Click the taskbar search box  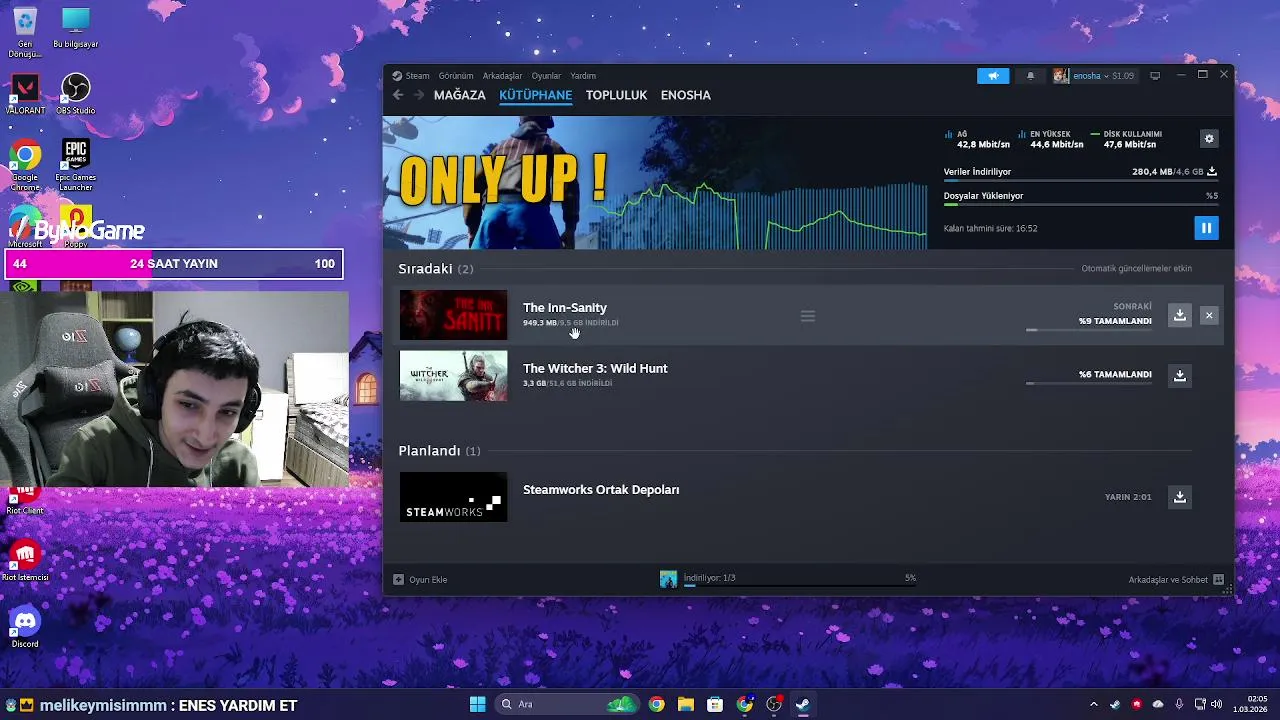568,704
